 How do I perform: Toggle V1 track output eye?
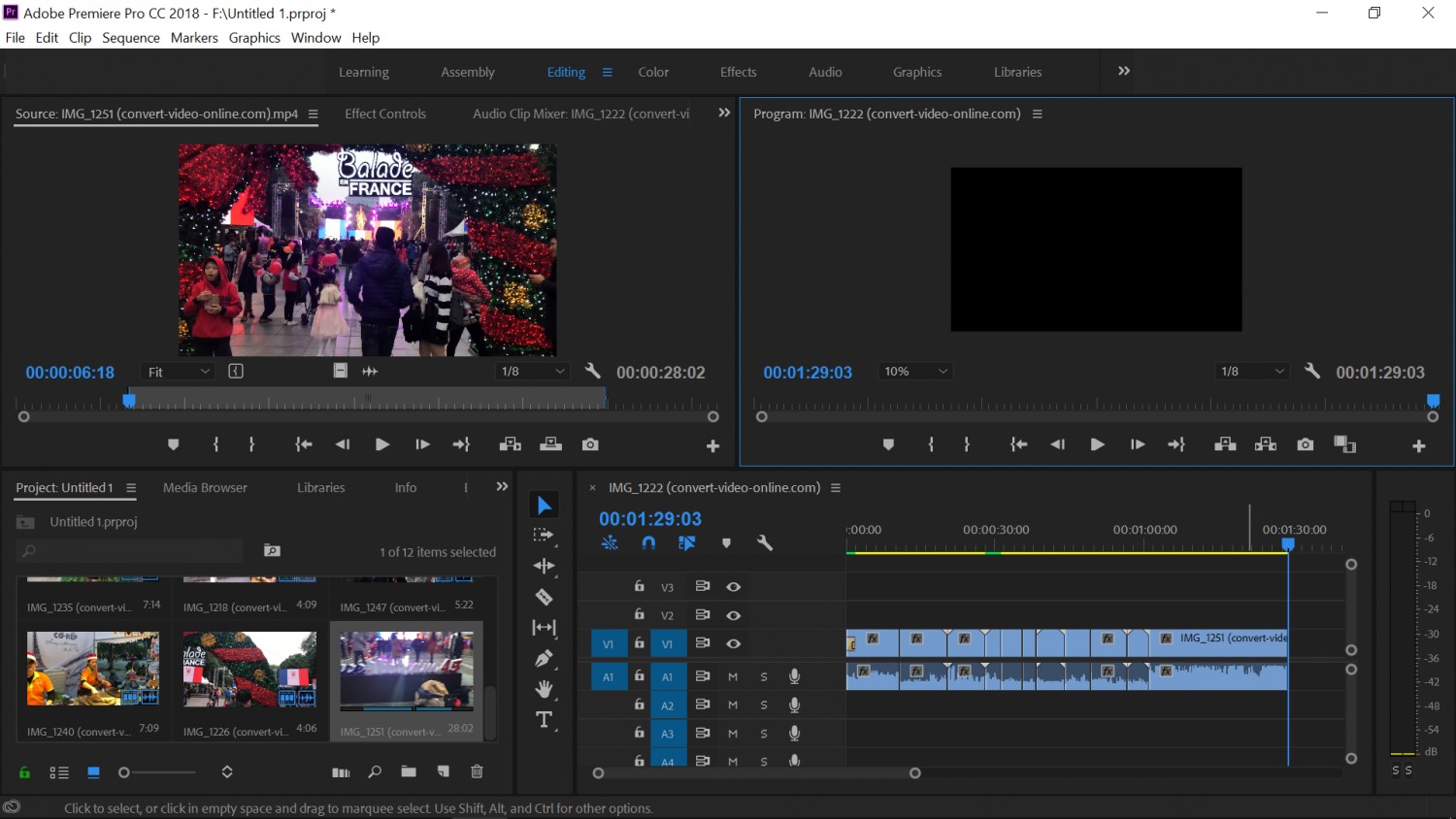734,643
